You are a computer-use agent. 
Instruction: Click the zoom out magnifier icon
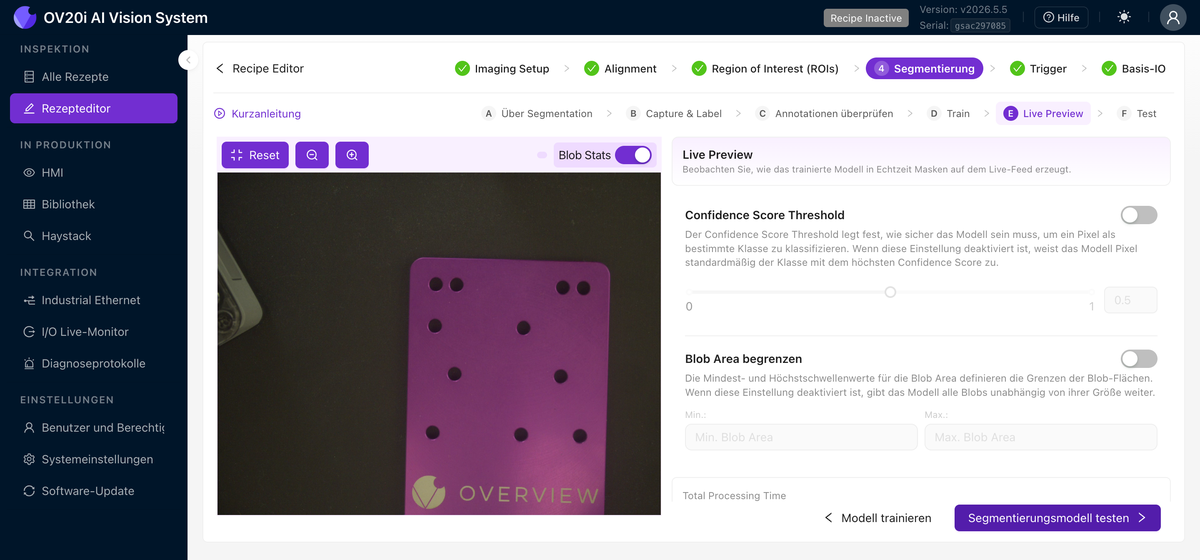[312, 155]
